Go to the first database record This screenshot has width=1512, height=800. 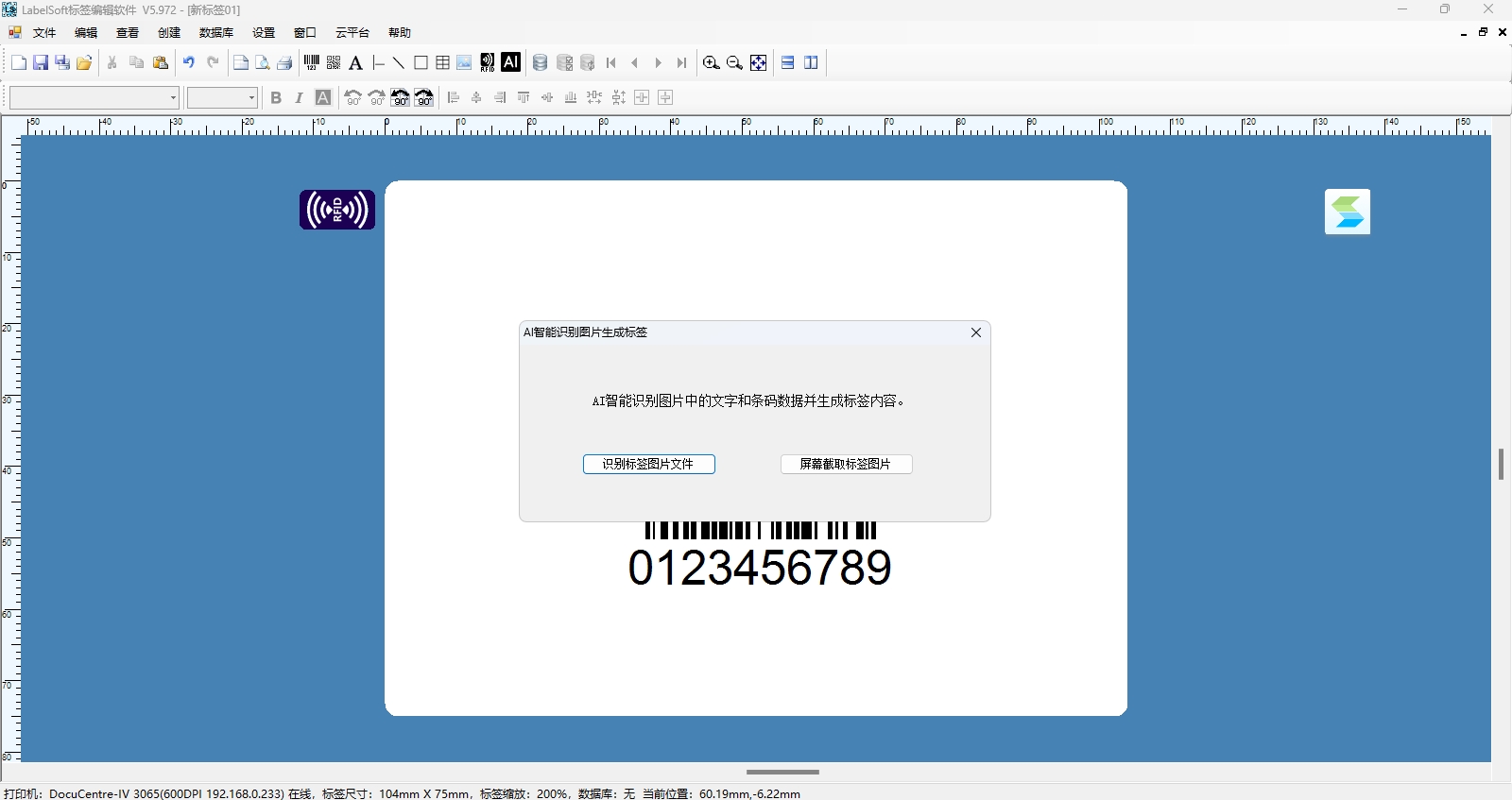click(x=611, y=62)
